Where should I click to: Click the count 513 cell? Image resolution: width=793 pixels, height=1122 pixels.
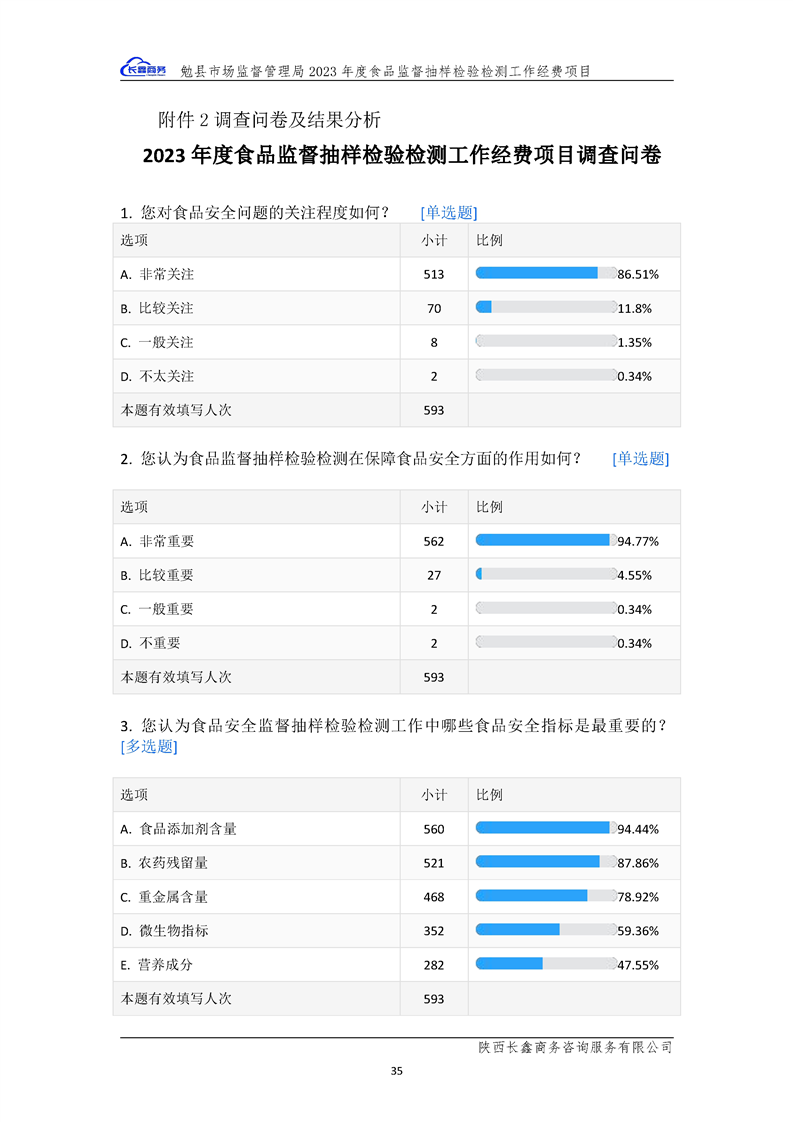pos(434,274)
